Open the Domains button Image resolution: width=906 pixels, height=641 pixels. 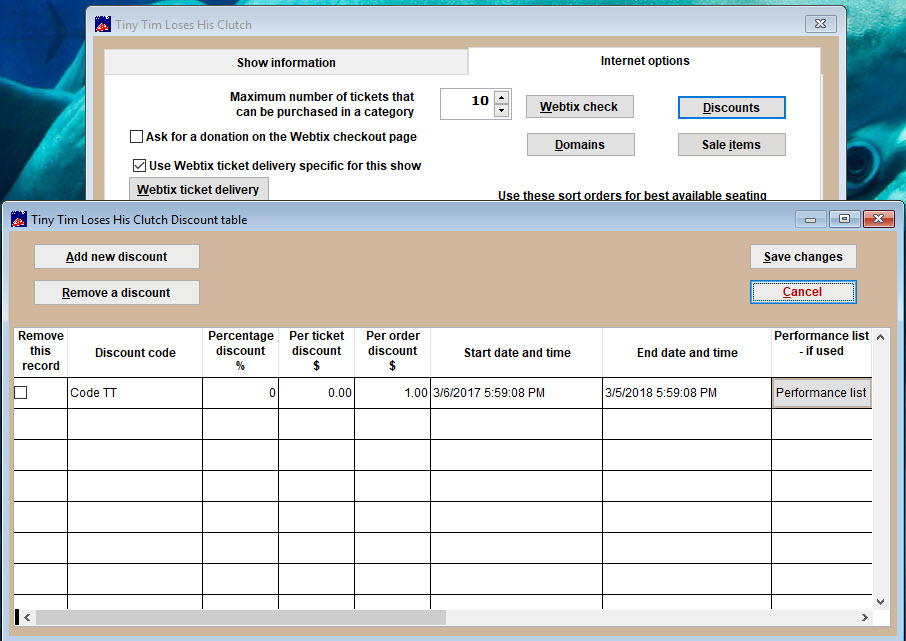point(581,144)
